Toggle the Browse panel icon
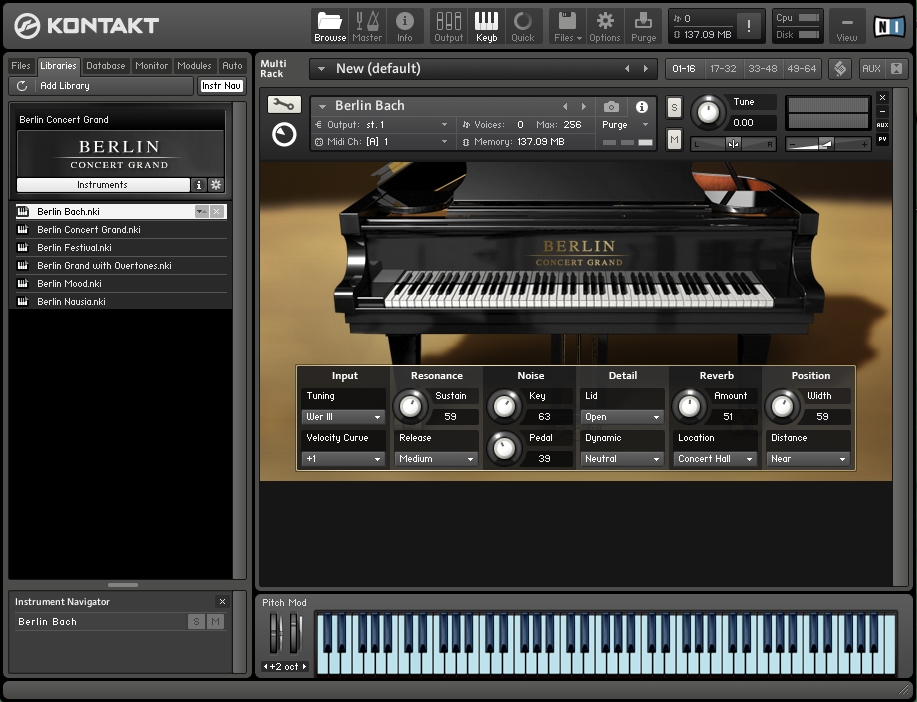This screenshot has height=702, width=917. click(x=330, y=26)
